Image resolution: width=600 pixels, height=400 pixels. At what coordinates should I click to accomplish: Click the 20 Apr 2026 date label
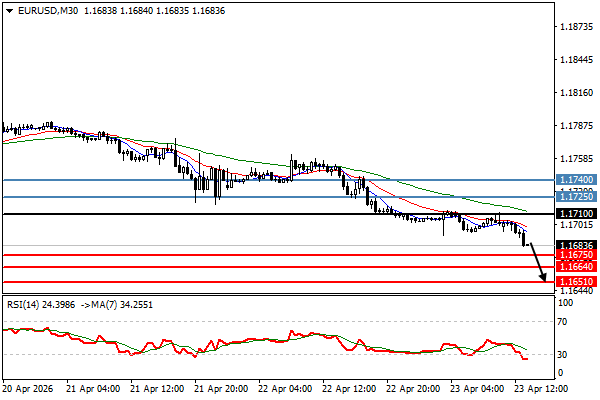click(x=28, y=388)
